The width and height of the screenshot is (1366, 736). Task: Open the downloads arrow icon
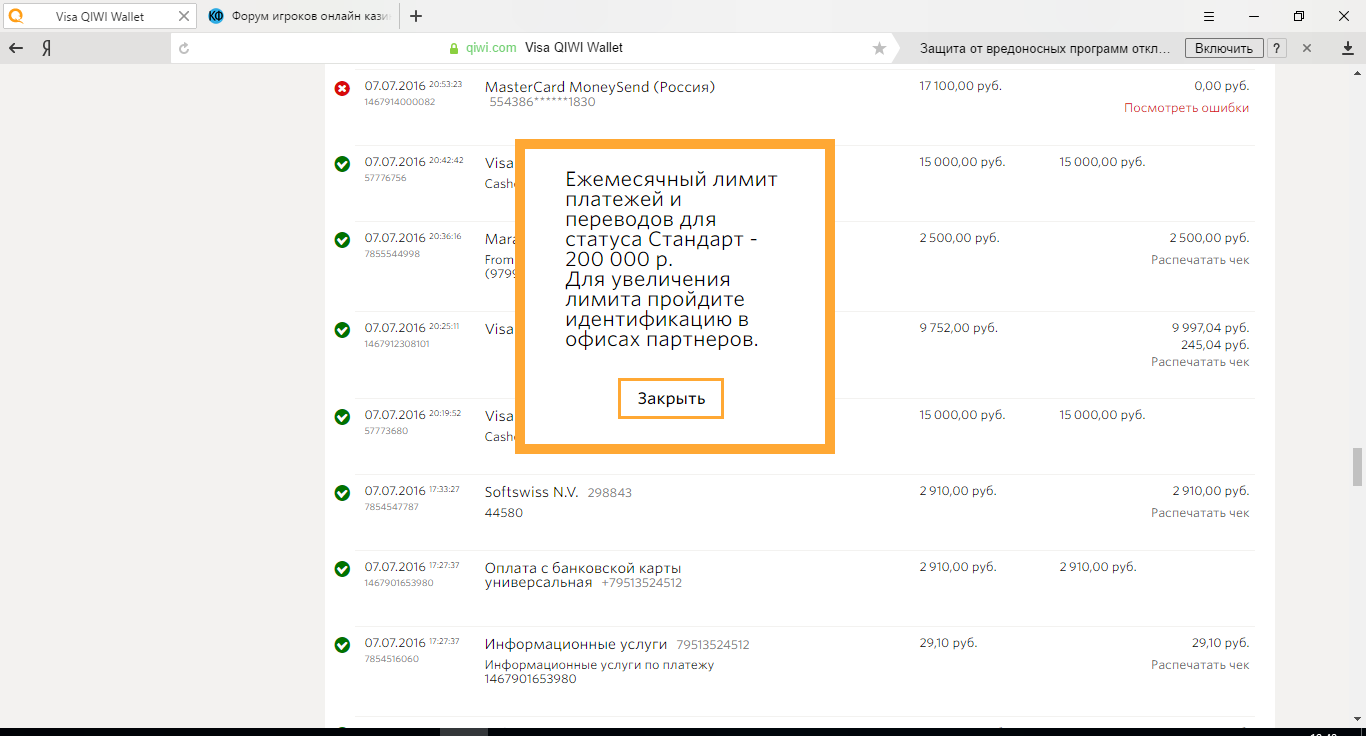(x=1347, y=48)
